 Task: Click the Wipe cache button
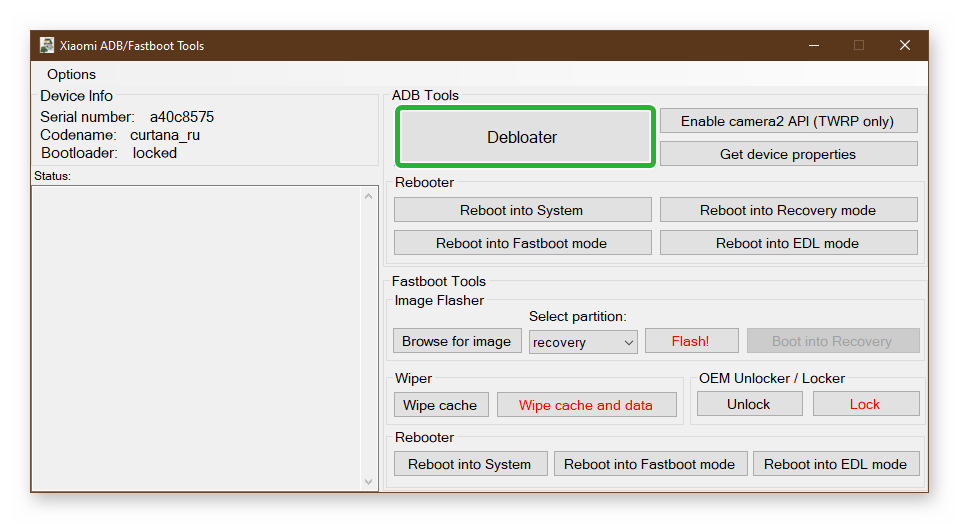[439, 405]
